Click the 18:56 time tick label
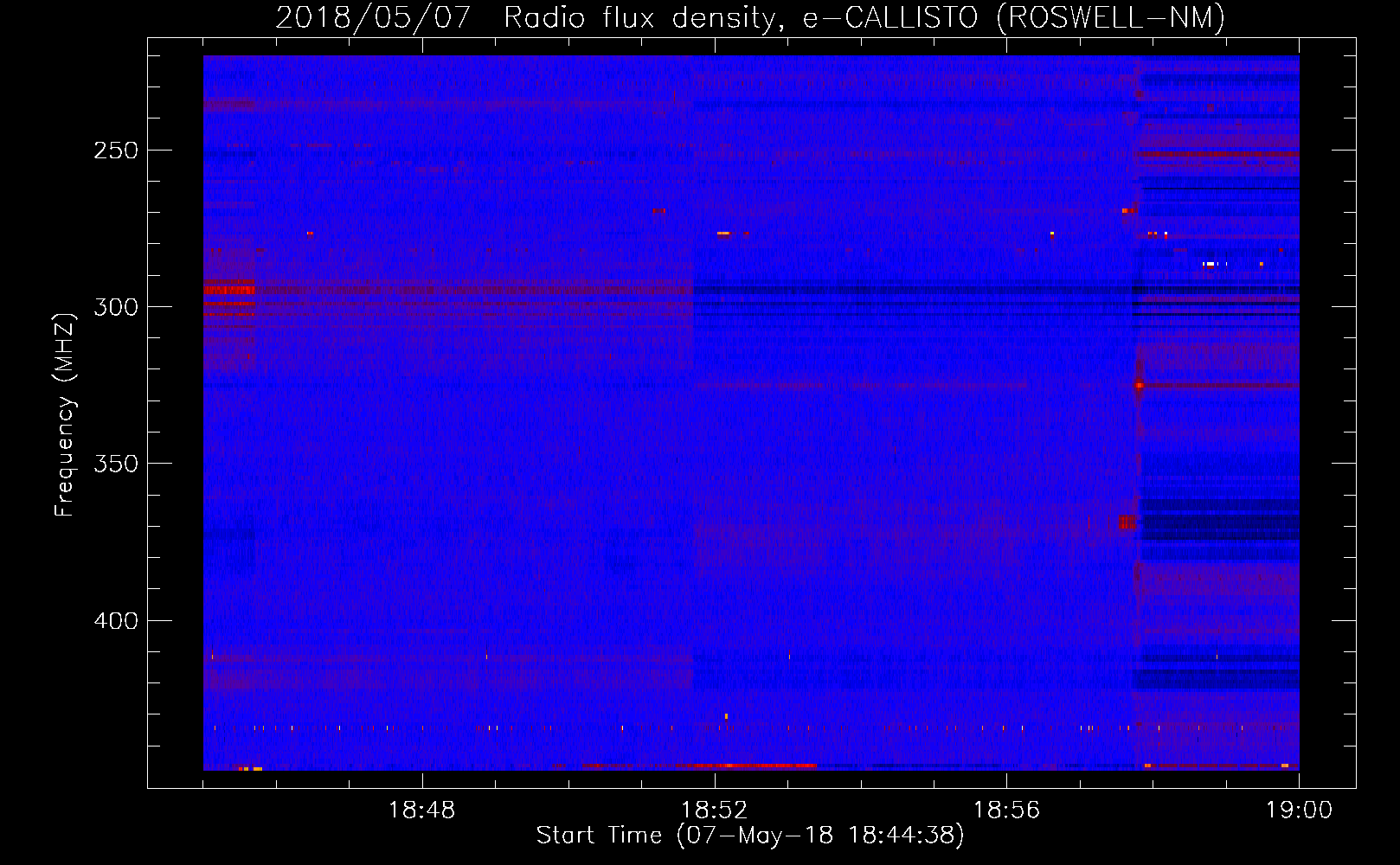Screen dimensions: 1400x865 point(1006,811)
